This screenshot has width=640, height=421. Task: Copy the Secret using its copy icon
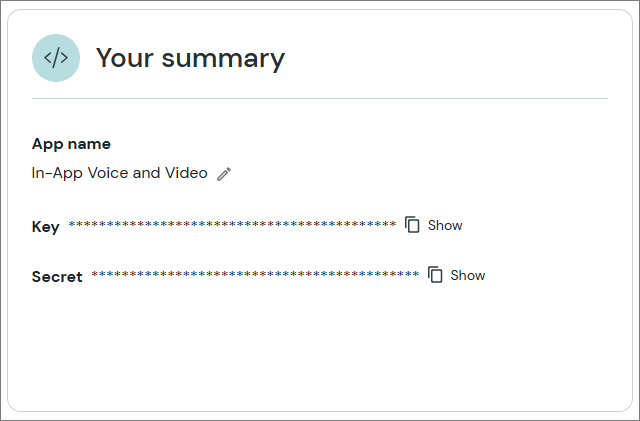click(x=436, y=275)
